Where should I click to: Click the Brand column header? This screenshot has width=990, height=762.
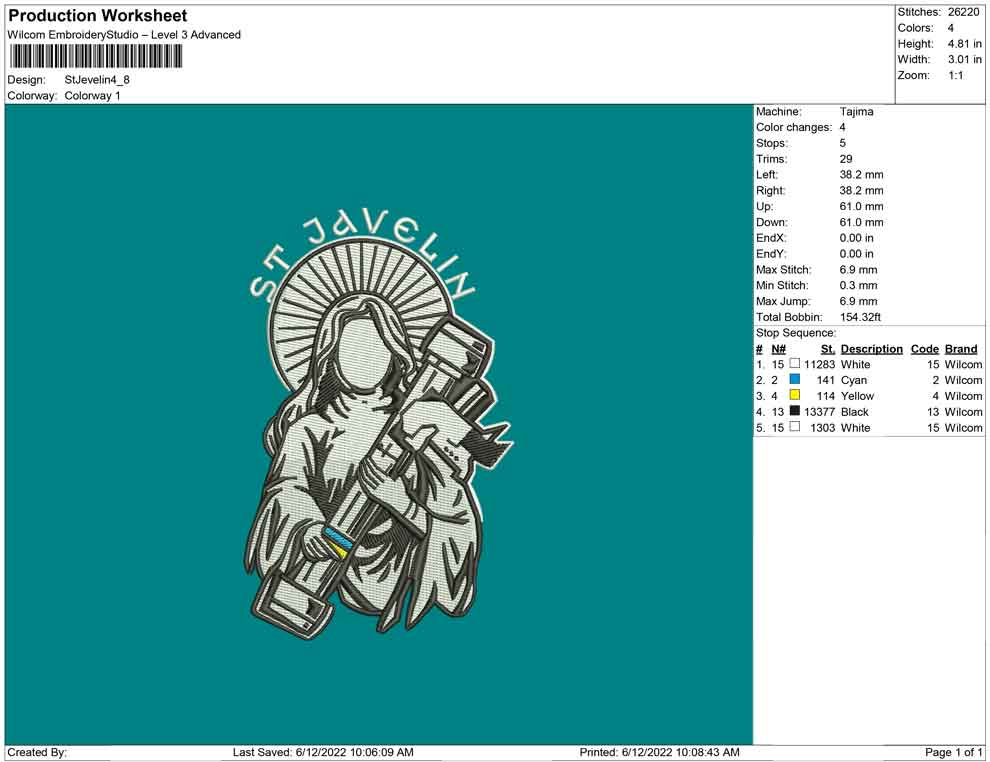[x=960, y=349]
